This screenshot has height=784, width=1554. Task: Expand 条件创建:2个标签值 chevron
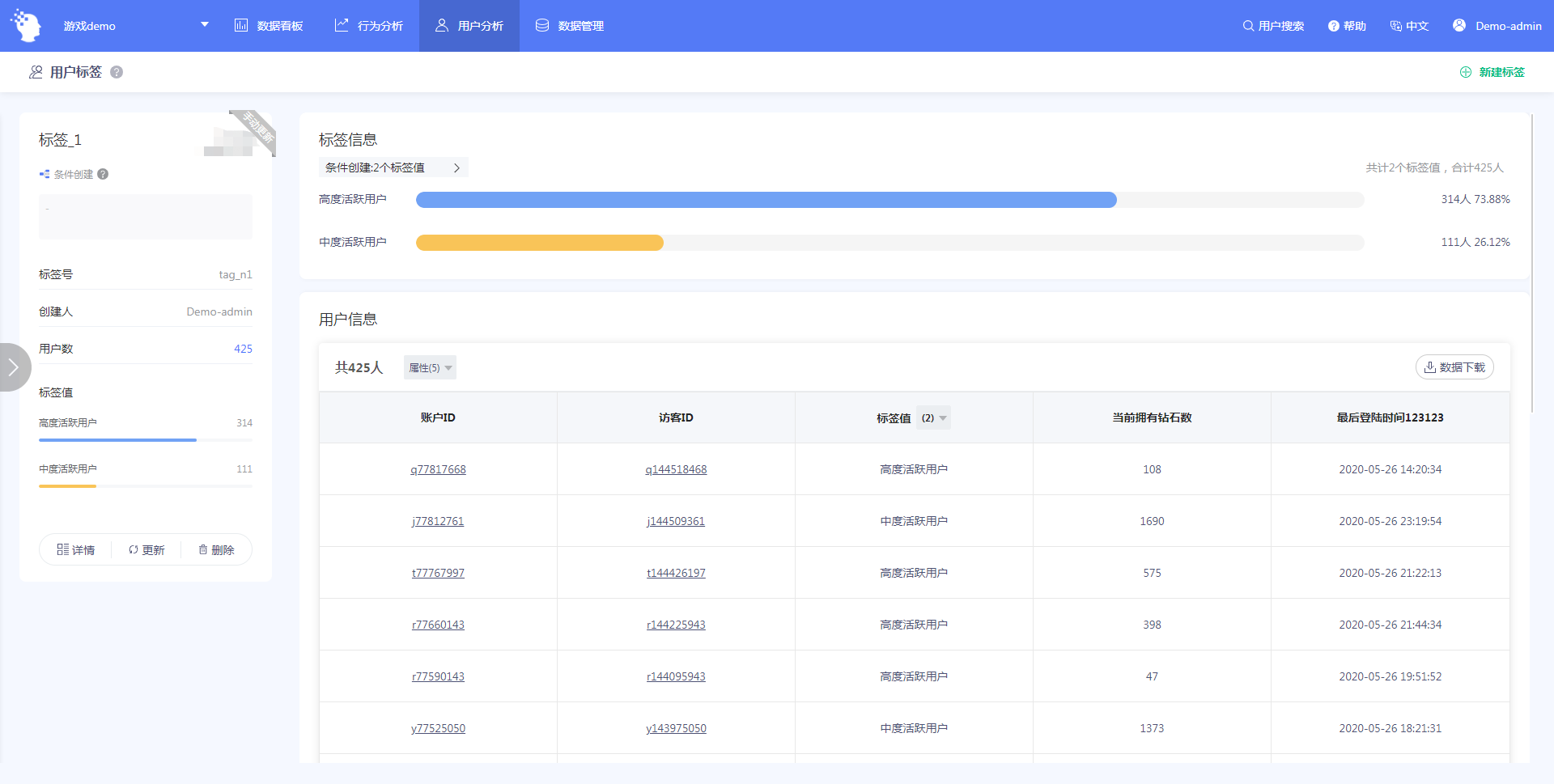coord(456,167)
